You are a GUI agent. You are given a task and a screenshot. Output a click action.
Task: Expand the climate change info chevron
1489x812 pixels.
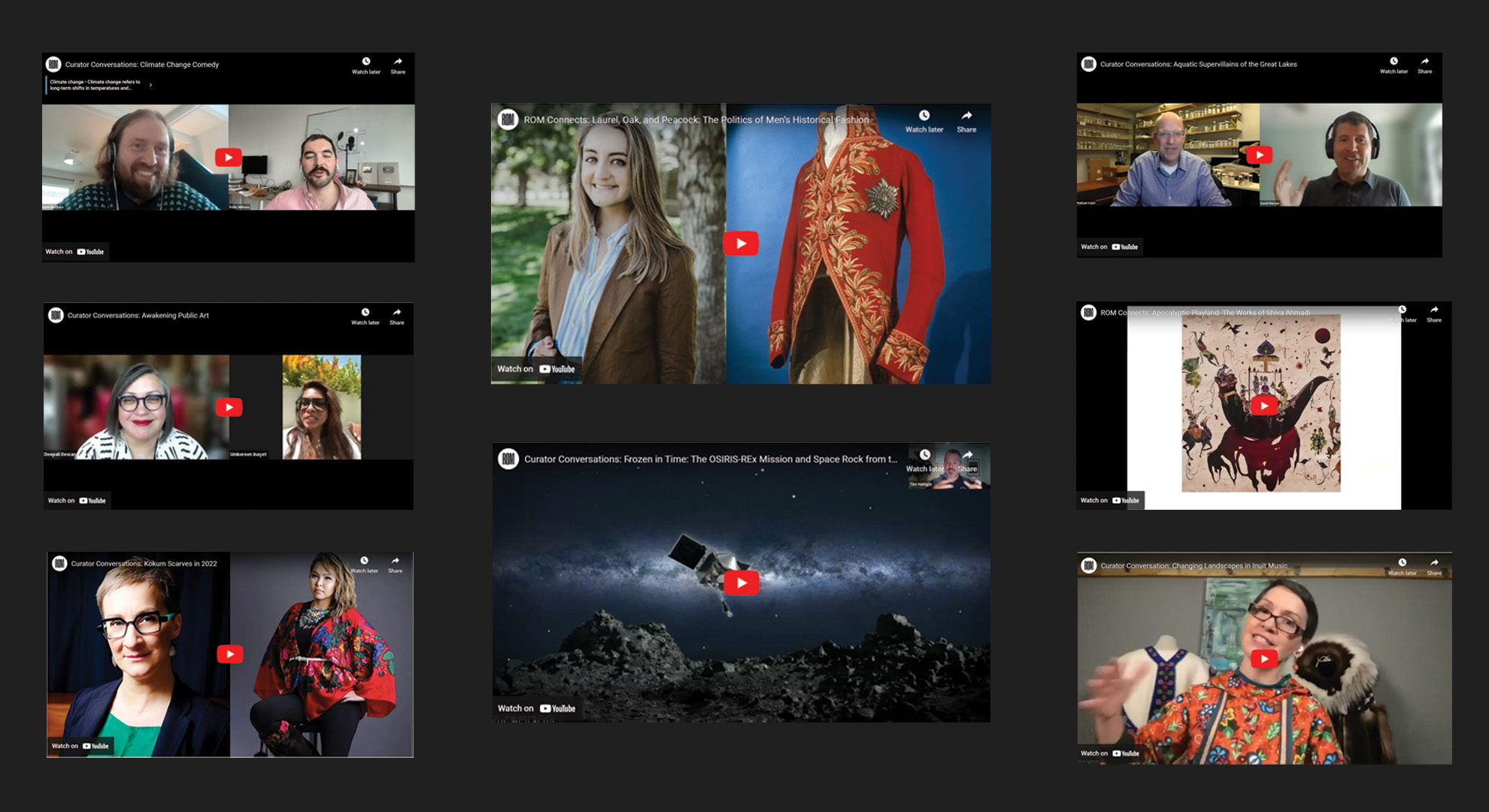150,85
